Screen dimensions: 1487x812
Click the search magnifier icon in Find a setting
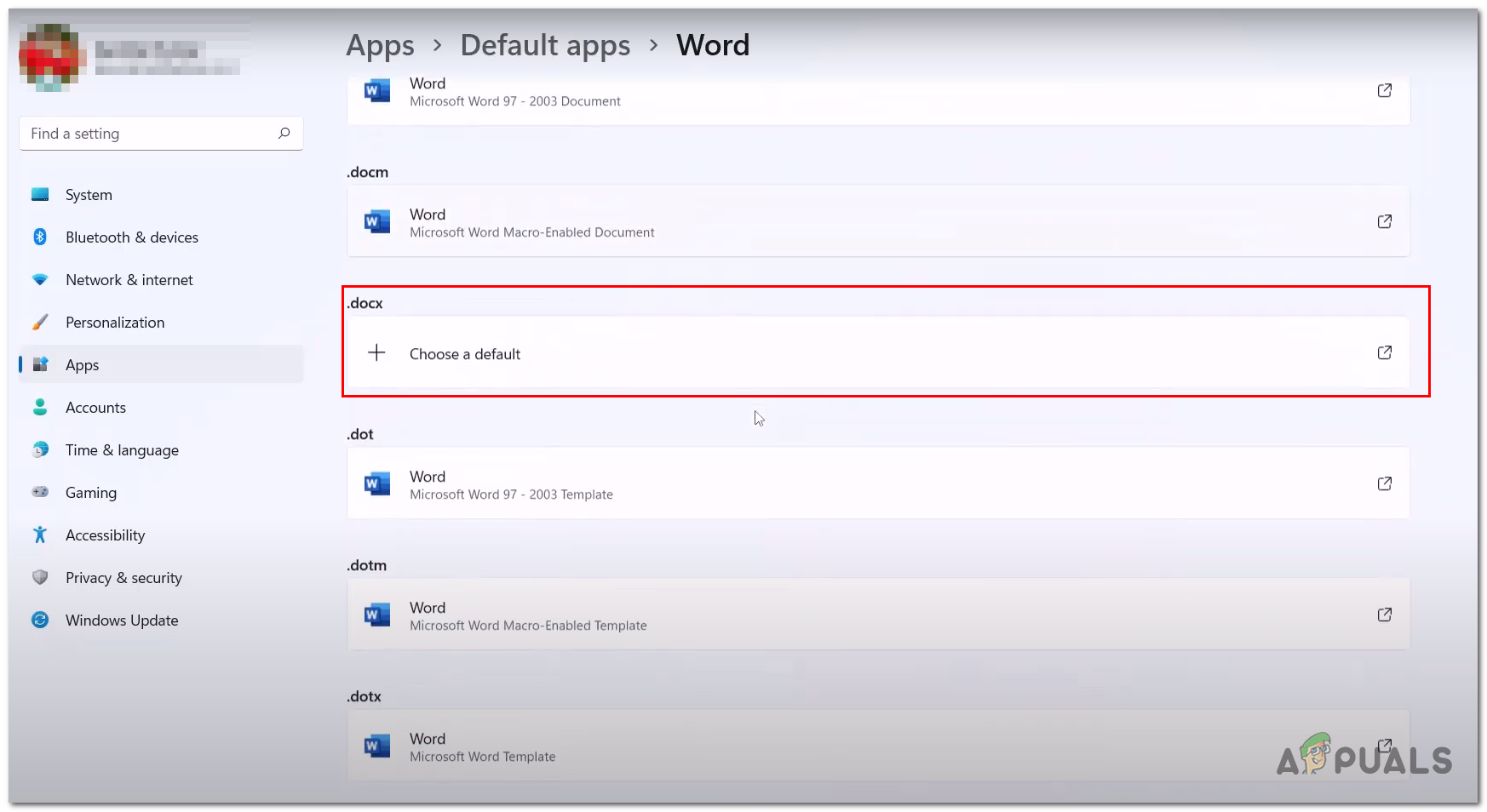pyautogui.click(x=284, y=134)
